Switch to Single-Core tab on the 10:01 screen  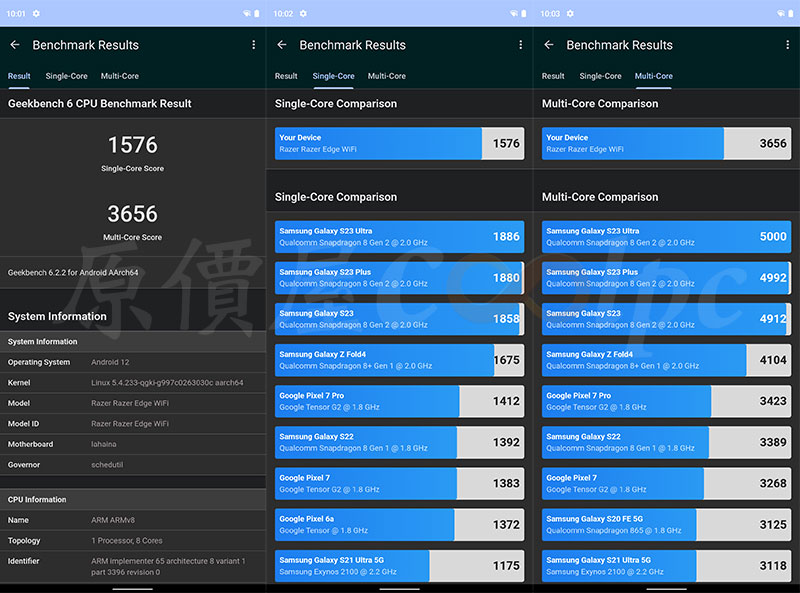click(66, 76)
